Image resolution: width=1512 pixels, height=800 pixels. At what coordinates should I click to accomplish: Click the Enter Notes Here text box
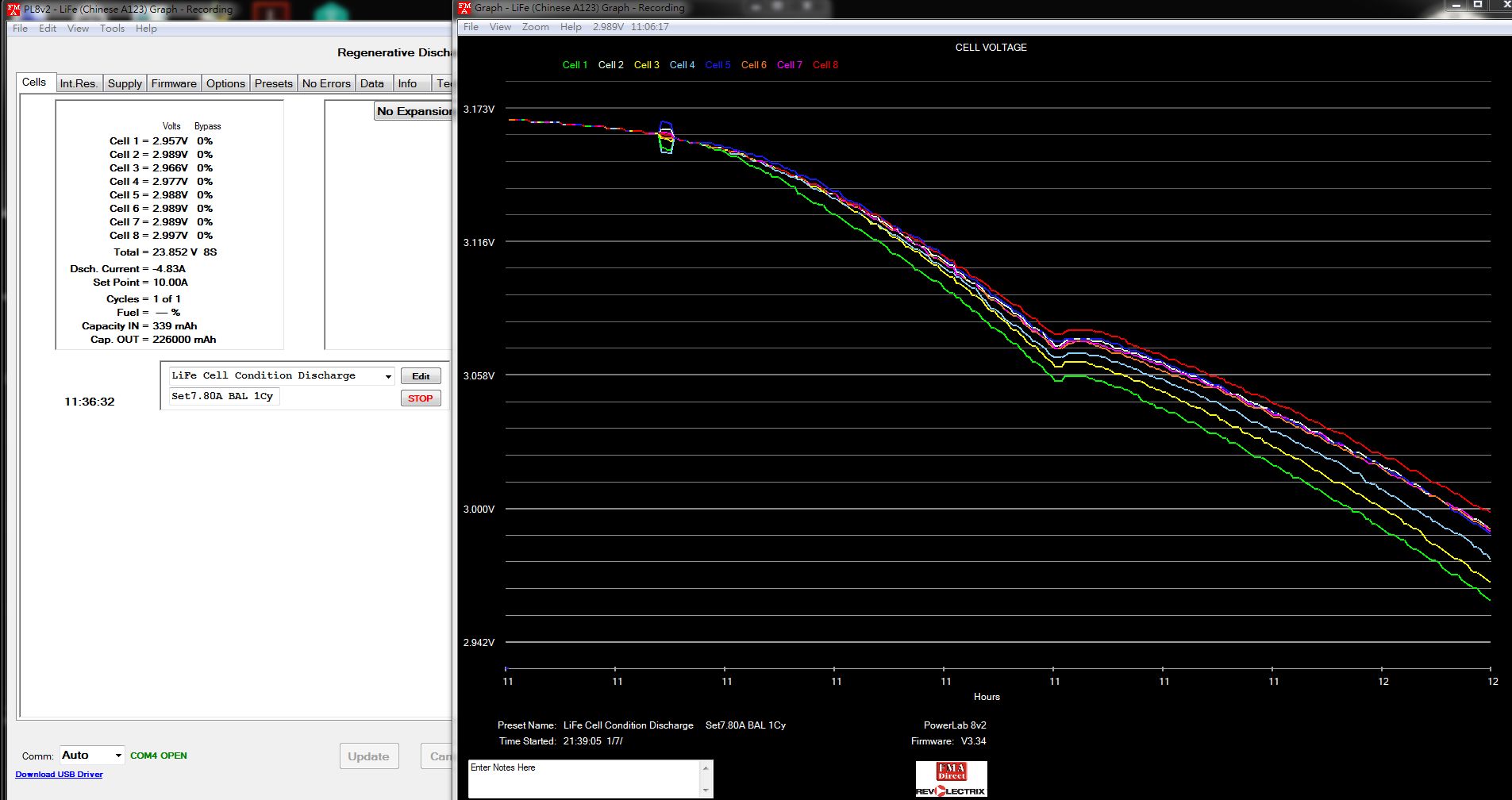coord(583,779)
